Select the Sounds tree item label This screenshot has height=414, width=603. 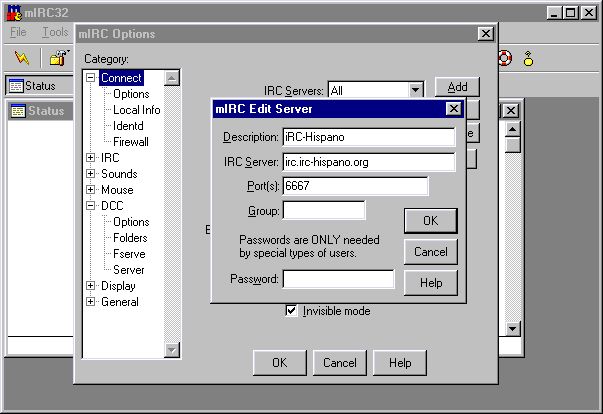[119, 174]
